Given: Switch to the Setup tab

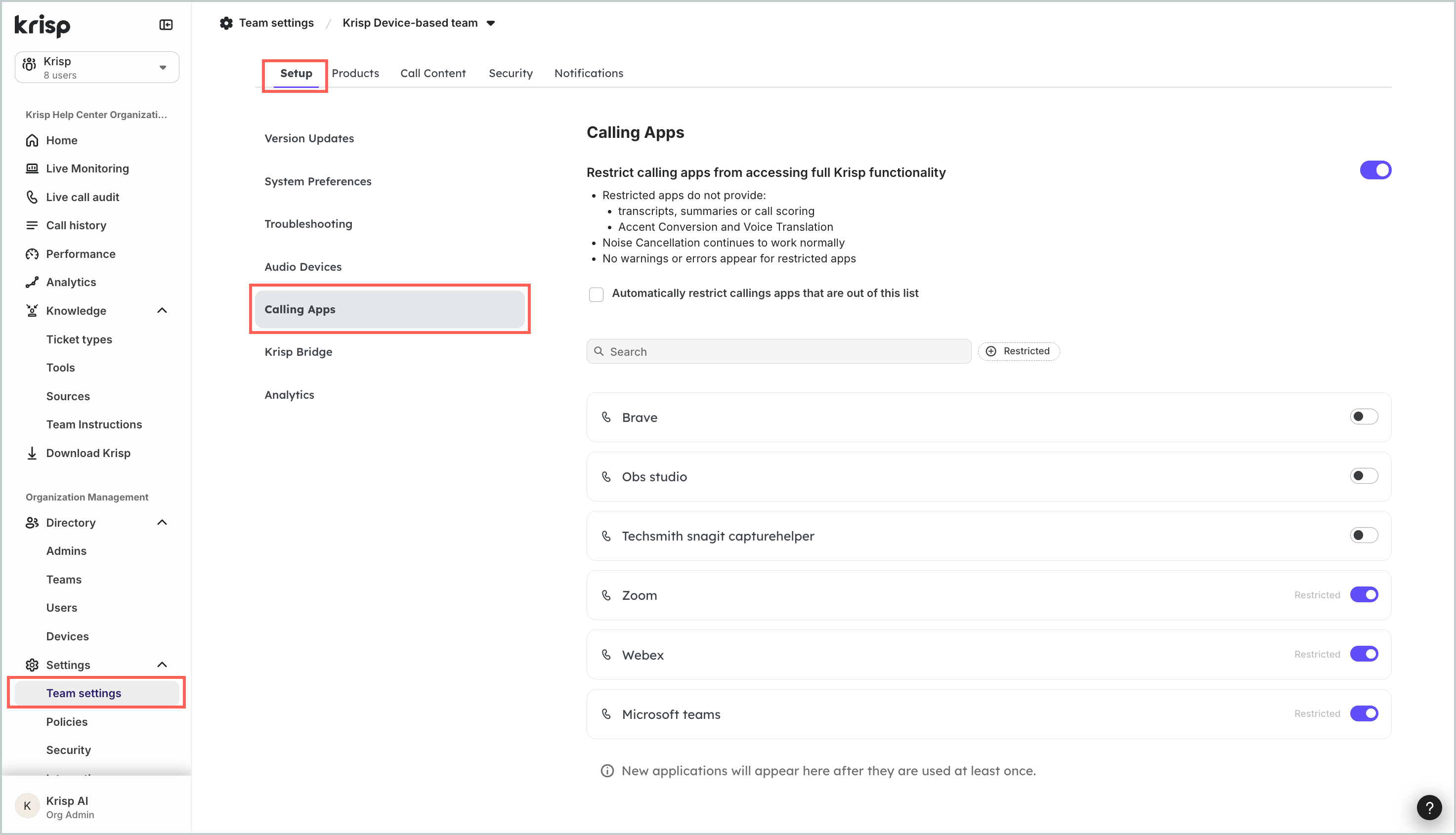Looking at the screenshot, I should [x=296, y=74].
